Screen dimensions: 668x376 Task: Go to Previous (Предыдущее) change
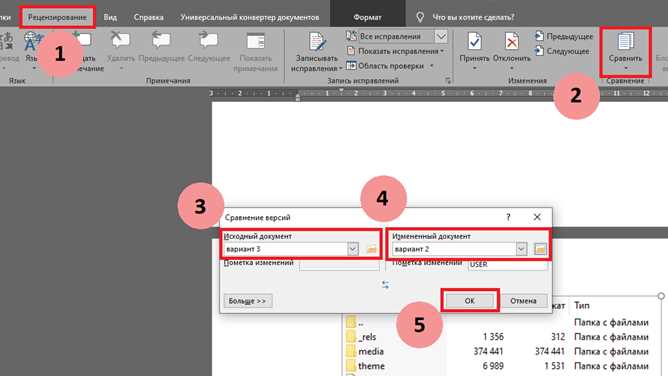(x=564, y=36)
